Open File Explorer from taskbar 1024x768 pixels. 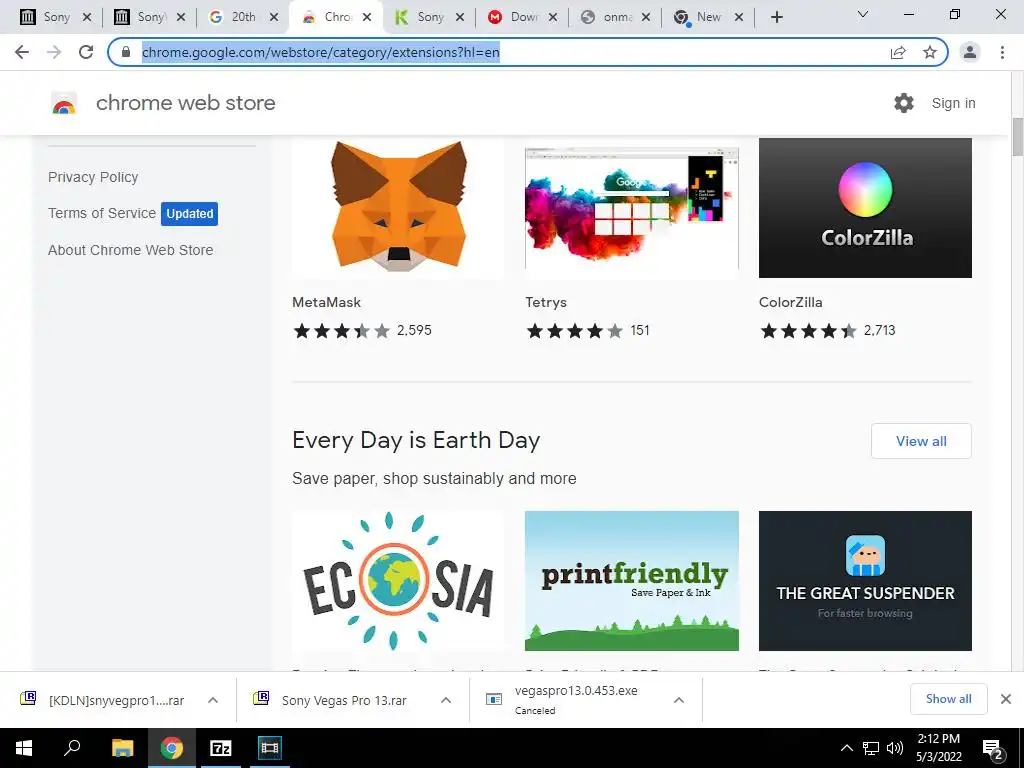(x=122, y=748)
